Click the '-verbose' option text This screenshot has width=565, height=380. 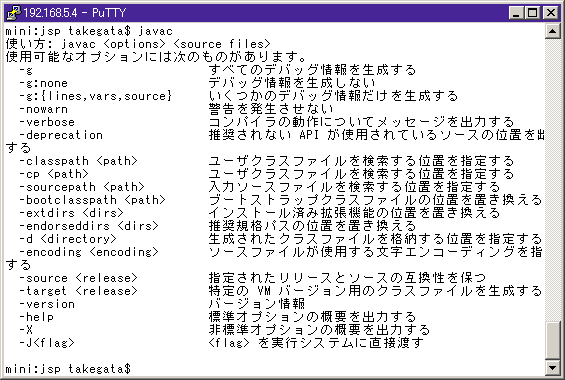click(47, 122)
